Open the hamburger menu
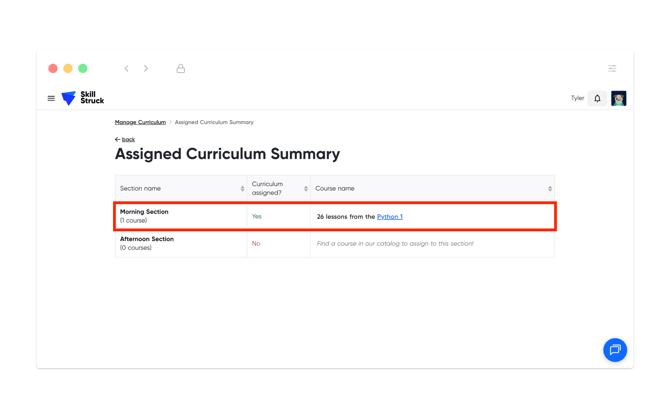 pos(51,98)
